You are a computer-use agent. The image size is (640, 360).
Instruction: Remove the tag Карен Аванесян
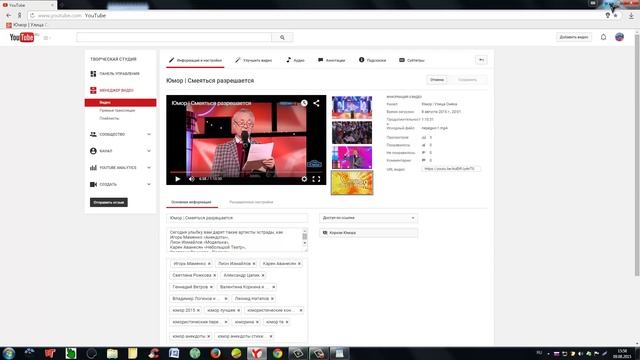pos(299,264)
